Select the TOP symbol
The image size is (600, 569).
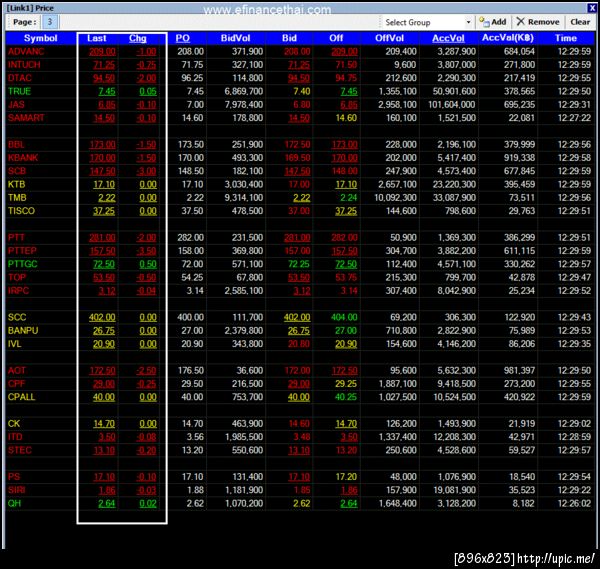pyautogui.click(x=17, y=277)
